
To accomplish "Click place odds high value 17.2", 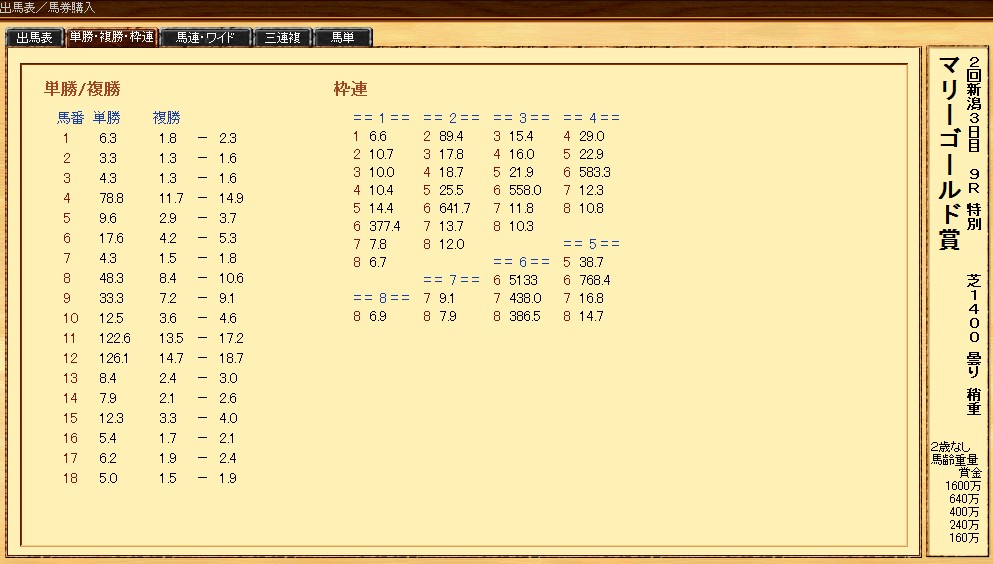I will [231, 338].
